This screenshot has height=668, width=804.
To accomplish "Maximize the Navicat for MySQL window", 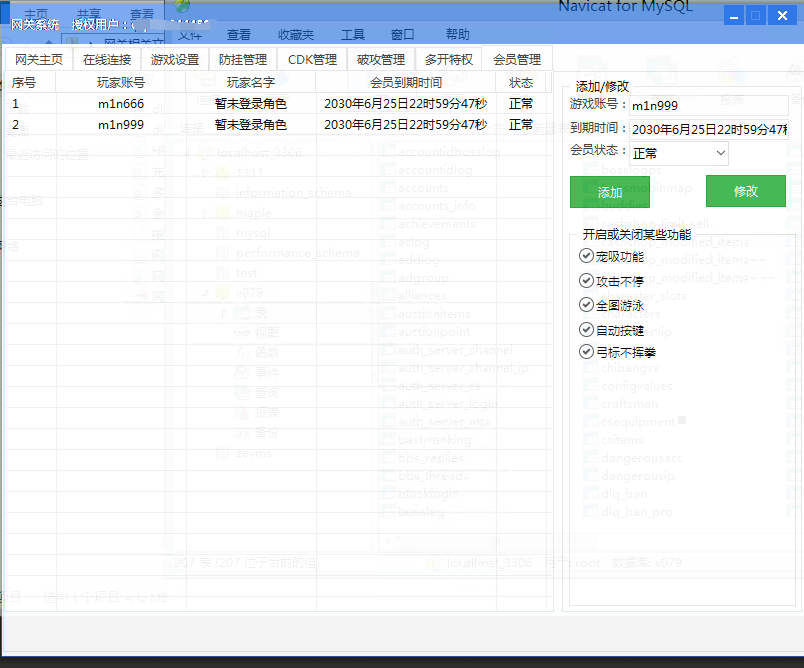I will coord(756,15).
